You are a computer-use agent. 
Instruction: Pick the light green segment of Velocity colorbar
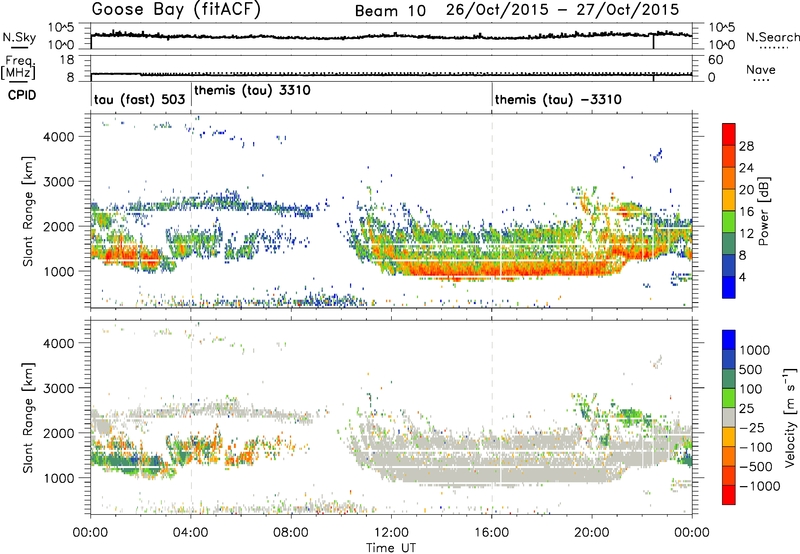click(x=729, y=398)
